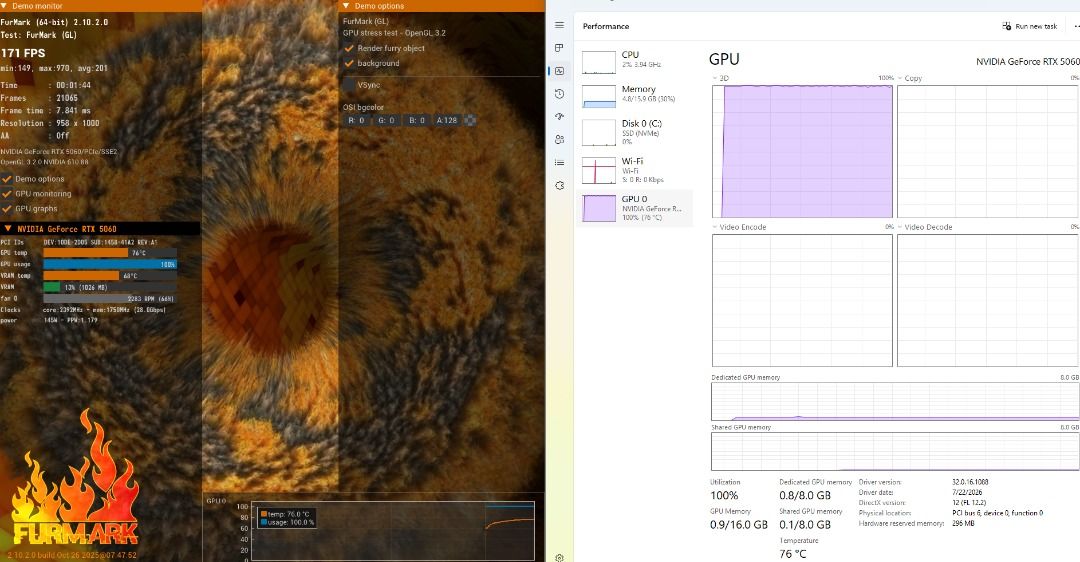Open the 3D engine graph dropdown

[715, 79]
